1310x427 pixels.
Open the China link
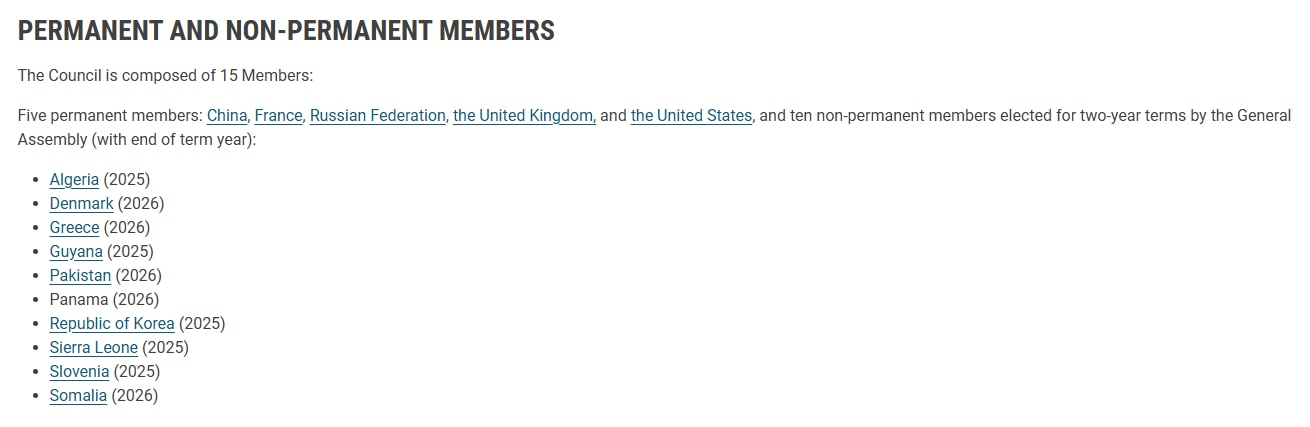click(227, 115)
